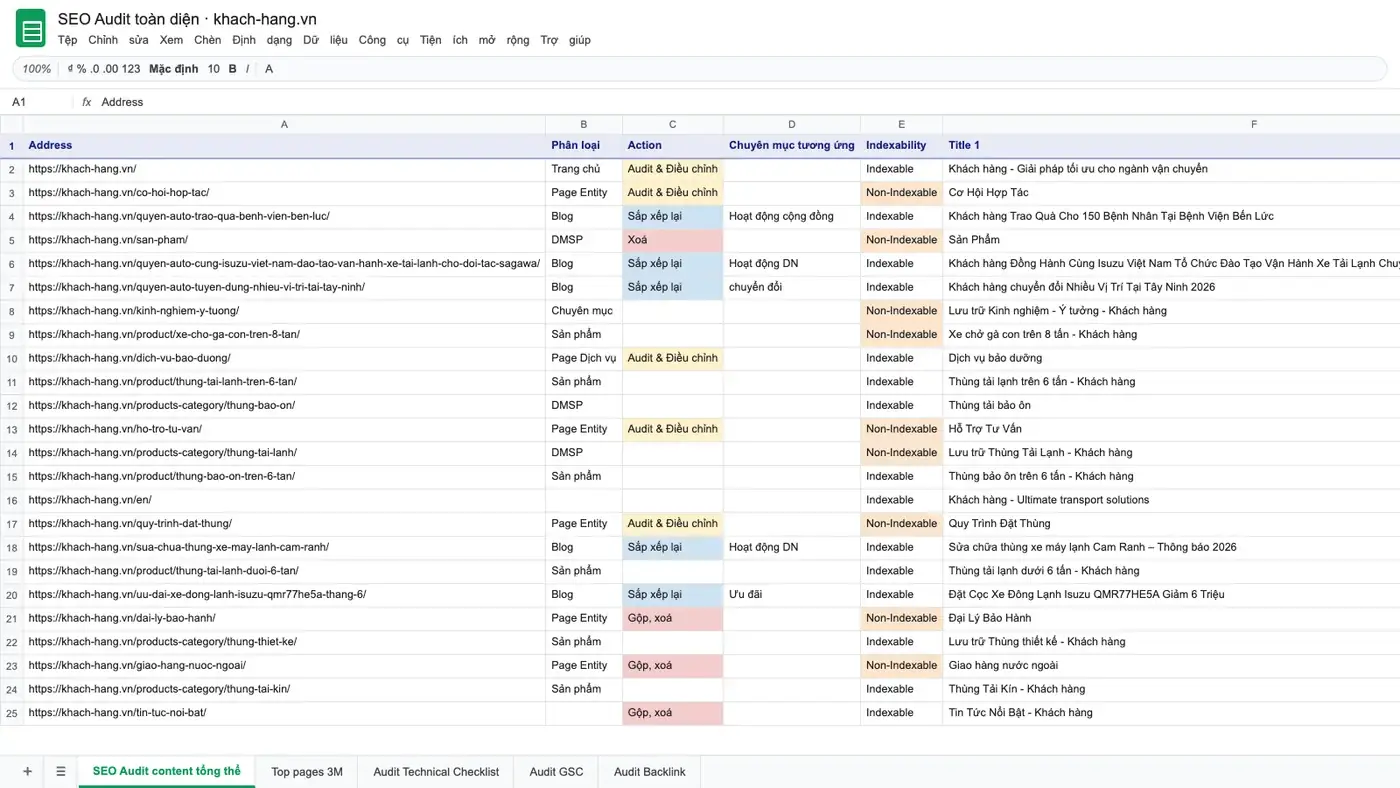The height and width of the screenshot is (788, 1400).
Task: Switch to the Audit GSC sheet tab
Action: click(x=556, y=772)
